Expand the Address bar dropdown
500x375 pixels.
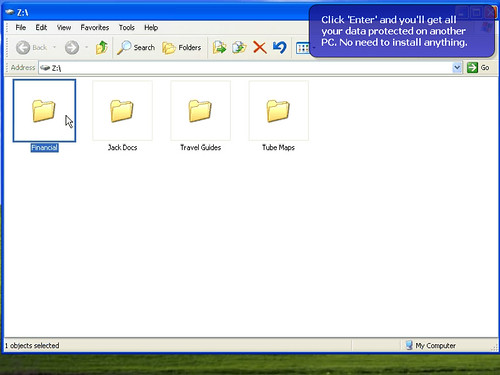click(x=457, y=68)
